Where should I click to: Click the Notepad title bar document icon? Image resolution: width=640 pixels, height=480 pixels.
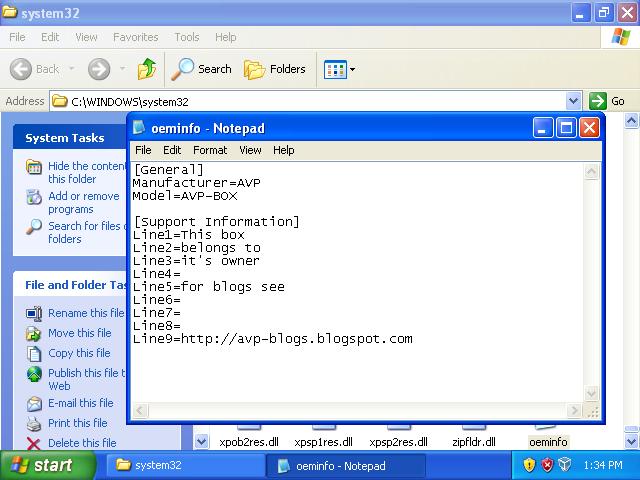pos(139,128)
